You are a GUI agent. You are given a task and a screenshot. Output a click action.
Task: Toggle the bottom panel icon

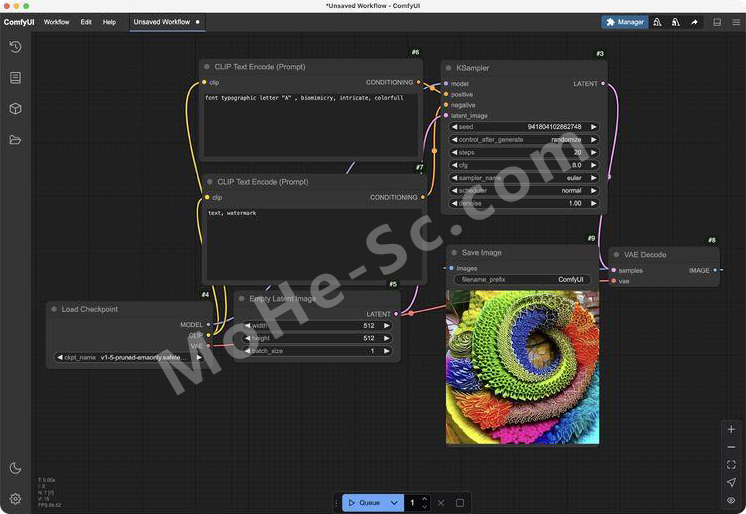coord(717,22)
